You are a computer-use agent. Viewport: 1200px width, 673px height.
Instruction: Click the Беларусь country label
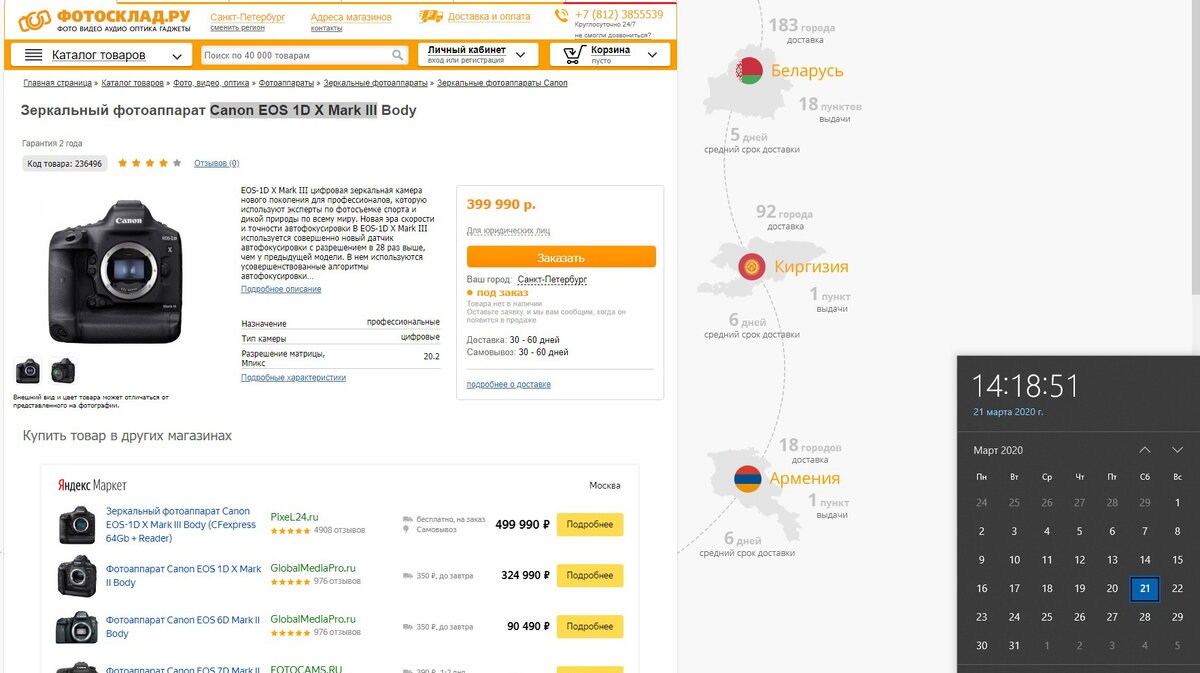(807, 71)
